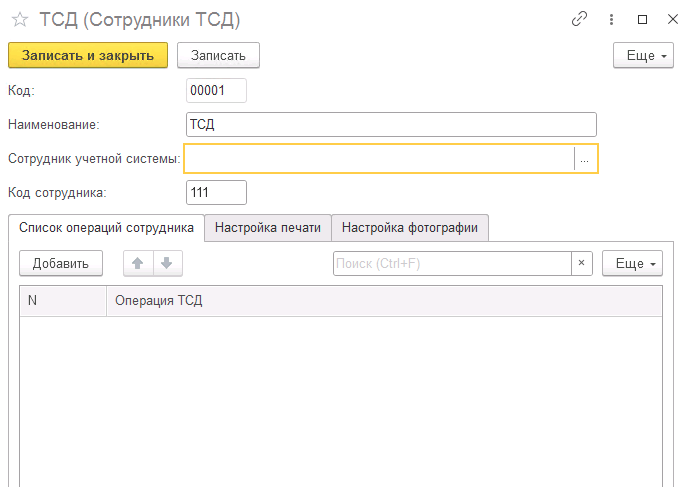Clear the search field with X
Viewport: 693px width, 487px height.
582,263
